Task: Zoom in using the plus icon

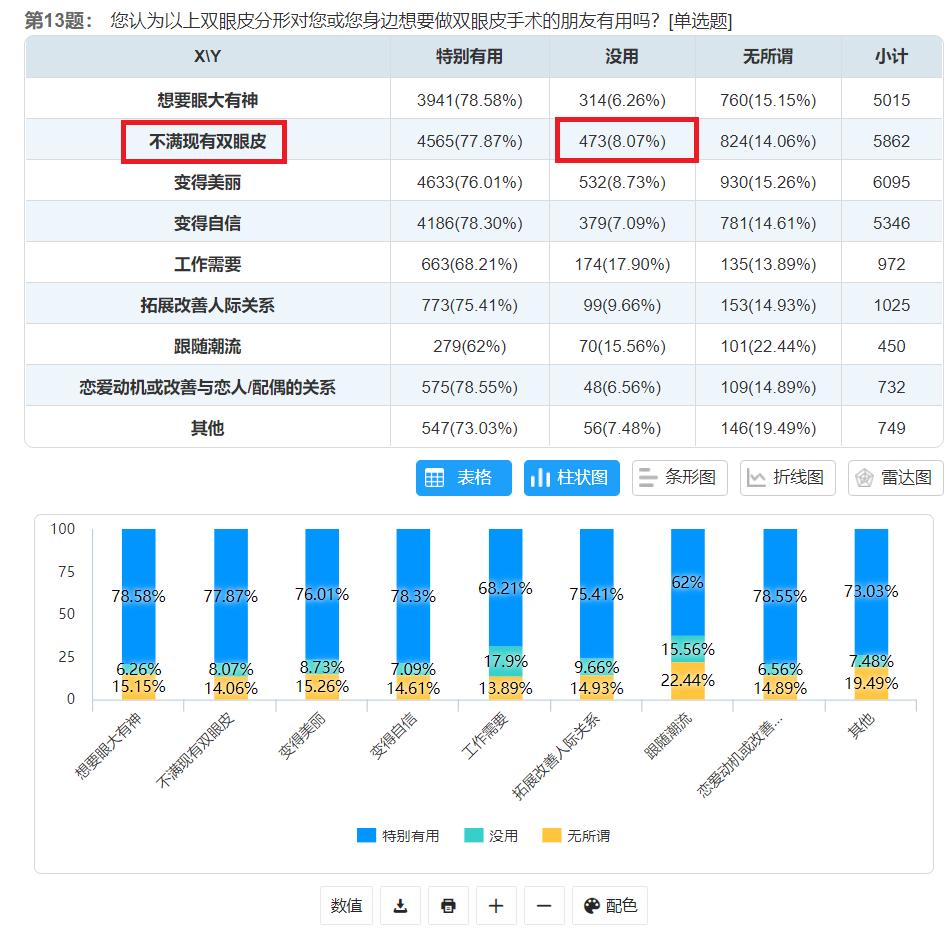Action: point(495,905)
